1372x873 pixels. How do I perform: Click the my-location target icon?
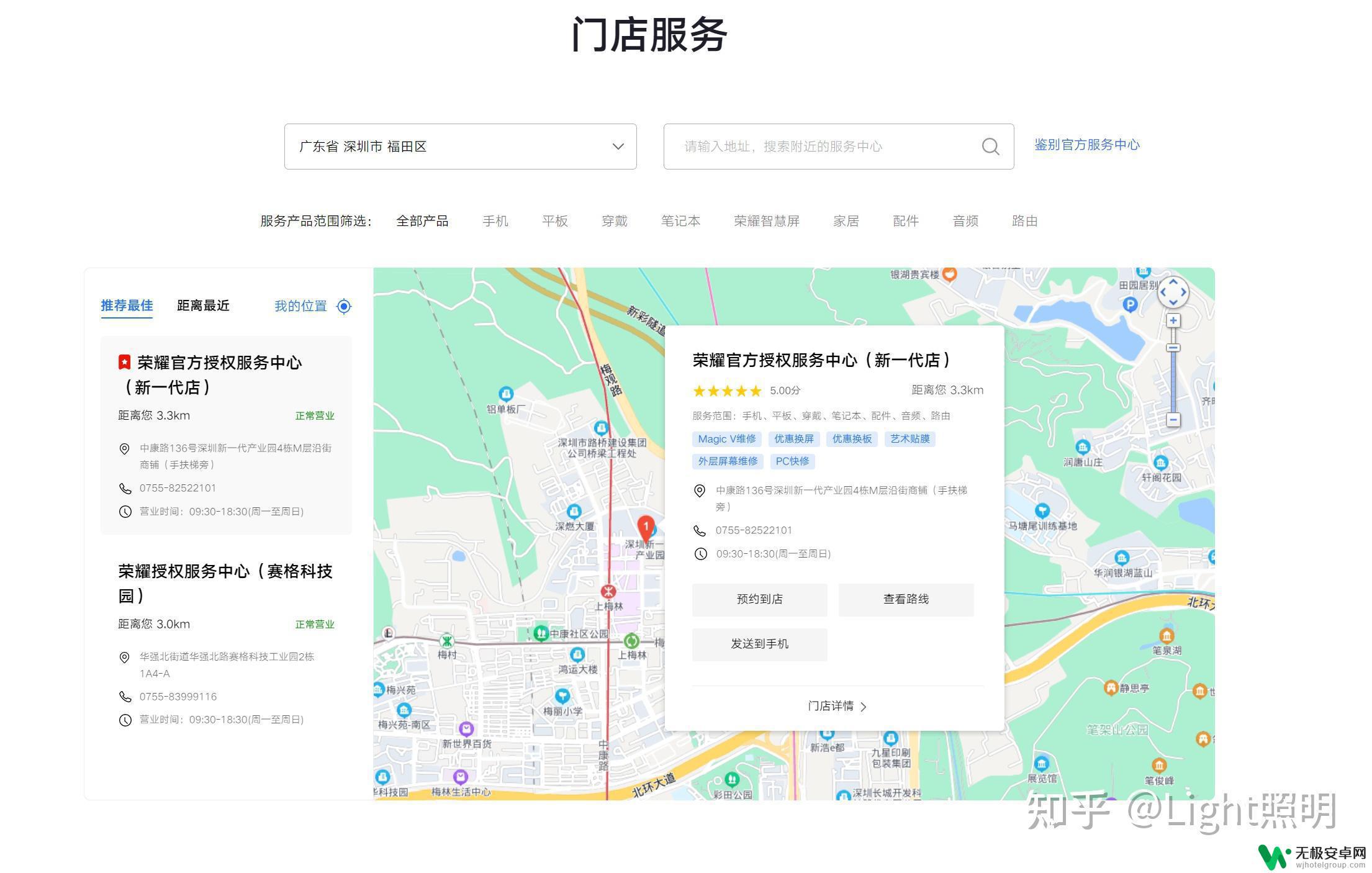tap(344, 306)
